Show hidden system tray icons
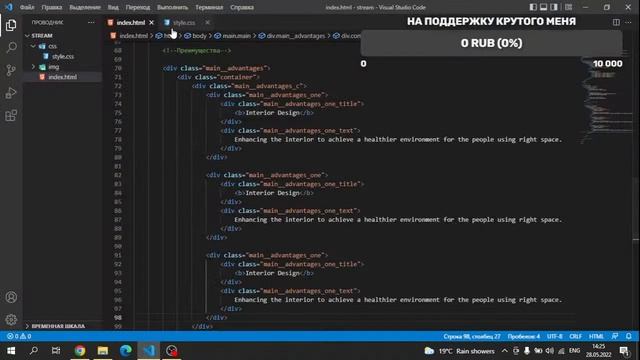The height and width of the screenshot is (360, 640). pos(504,351)
